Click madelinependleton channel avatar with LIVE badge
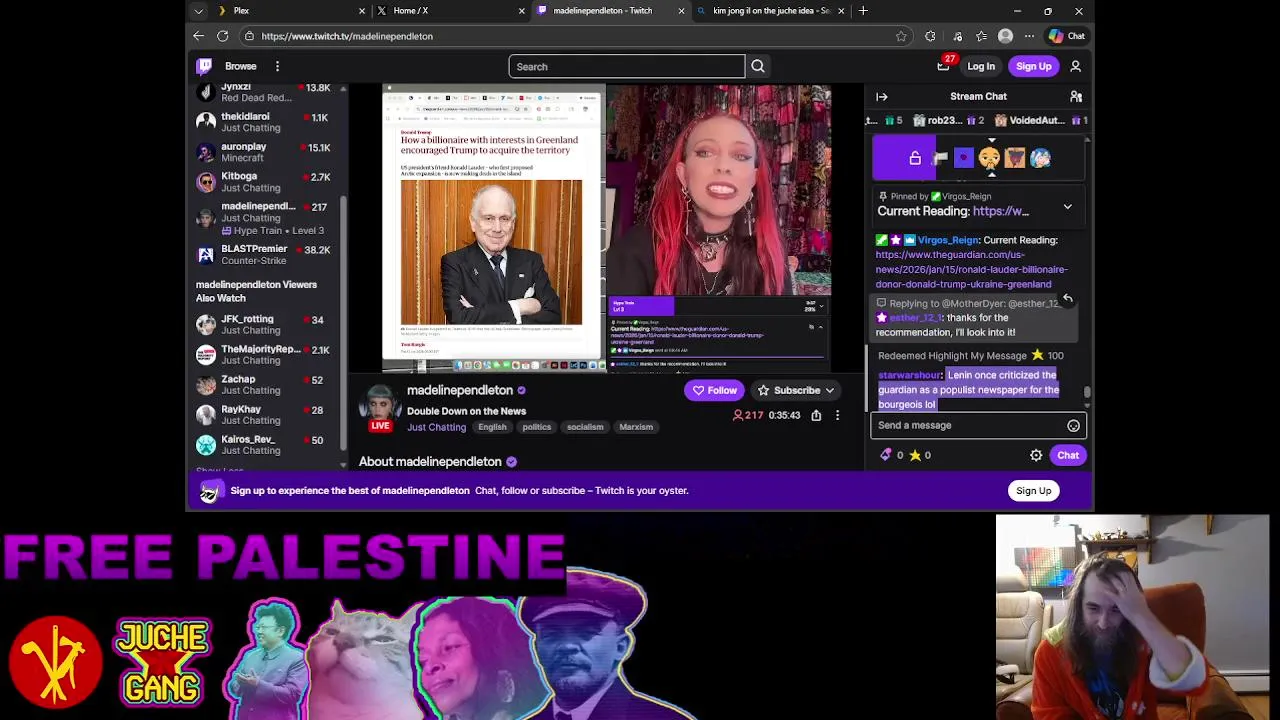The image size is (1280, 720). (380, 408)
